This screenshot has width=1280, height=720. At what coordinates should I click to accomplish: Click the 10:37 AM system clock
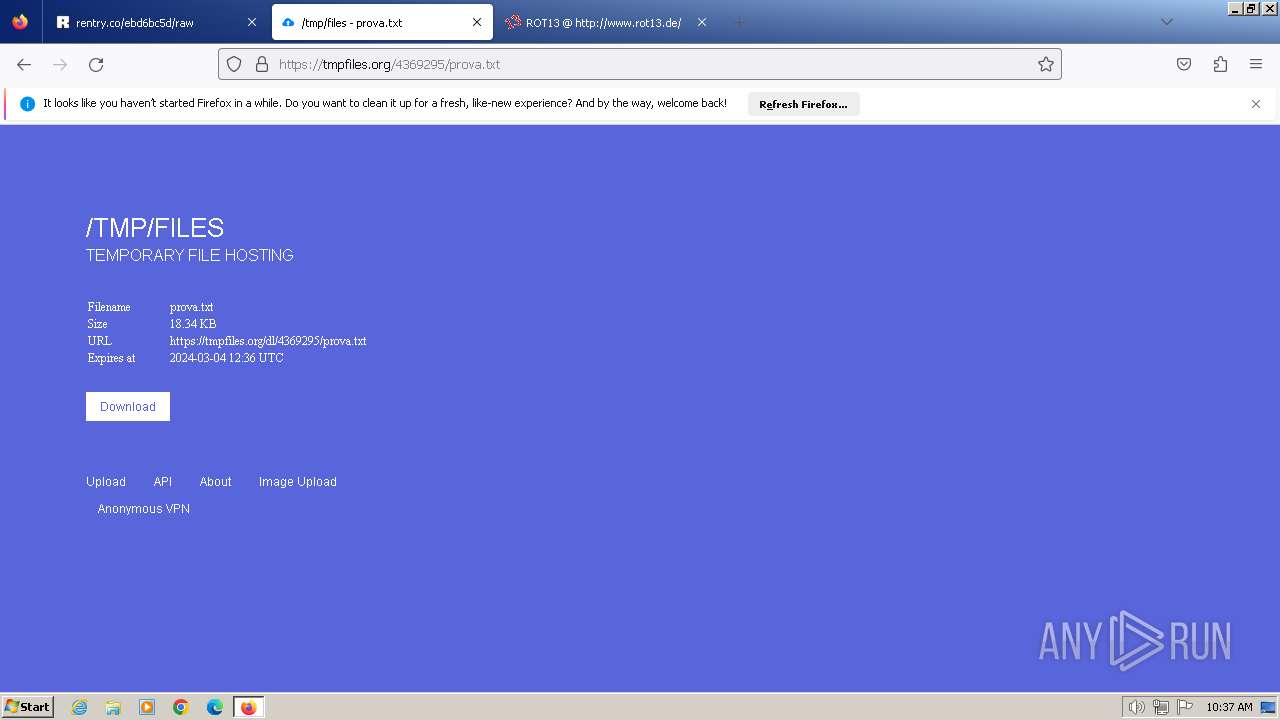pos(1229,707)
